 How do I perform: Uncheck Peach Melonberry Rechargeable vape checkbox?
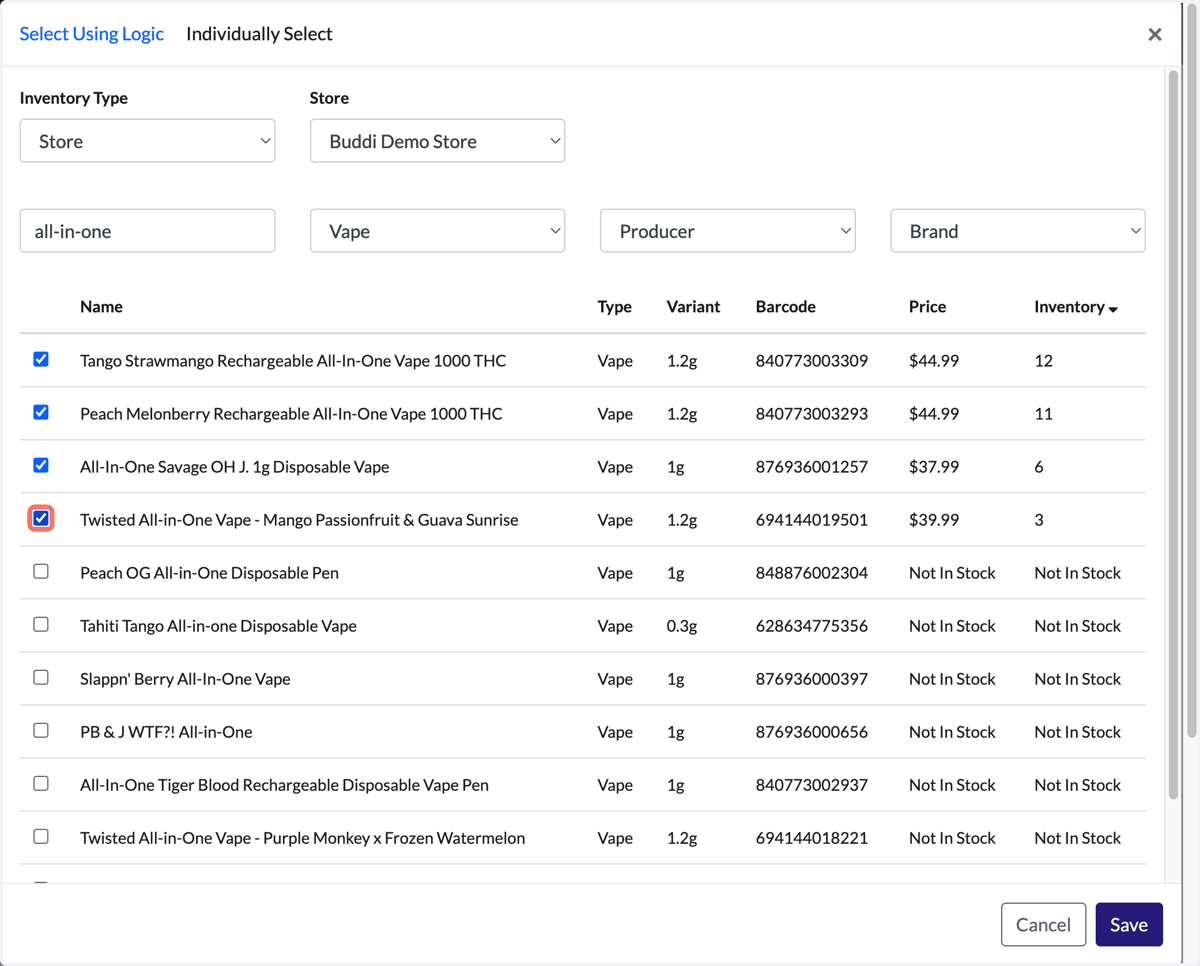pos(41,412)
